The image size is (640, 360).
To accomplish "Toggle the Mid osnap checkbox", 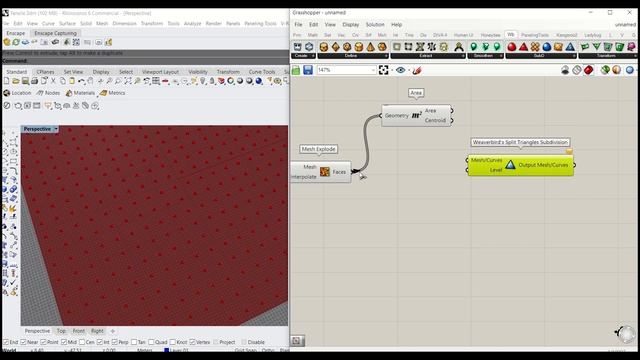I will [64, 342].
